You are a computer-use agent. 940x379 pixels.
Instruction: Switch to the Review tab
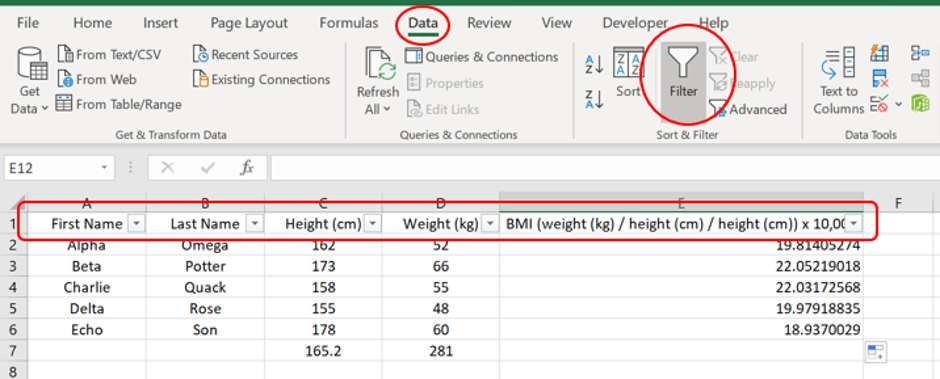(489, 23)
